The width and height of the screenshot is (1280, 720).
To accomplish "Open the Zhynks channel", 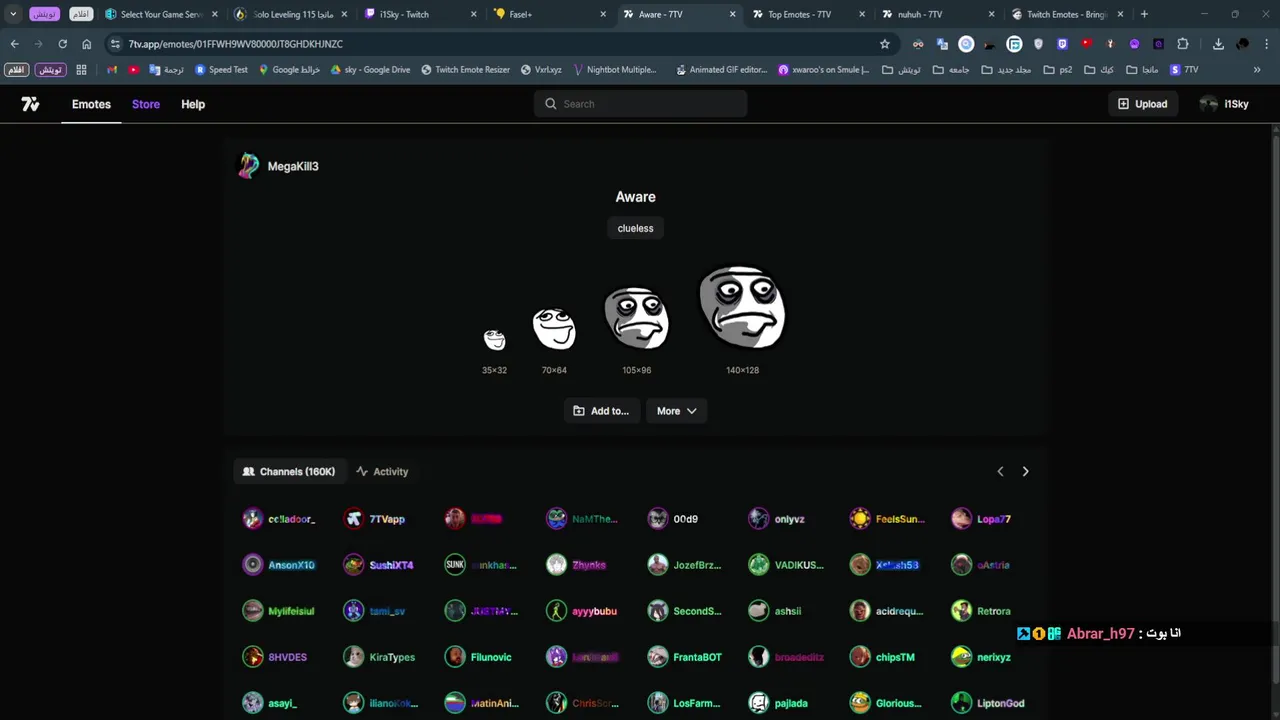I will pyautogui.click(x=577, y=565).
